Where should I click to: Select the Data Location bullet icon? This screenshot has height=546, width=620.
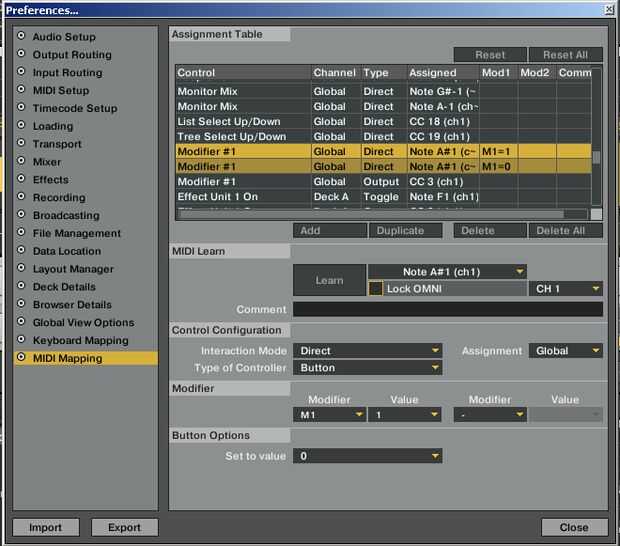click(x=21, y=250)
